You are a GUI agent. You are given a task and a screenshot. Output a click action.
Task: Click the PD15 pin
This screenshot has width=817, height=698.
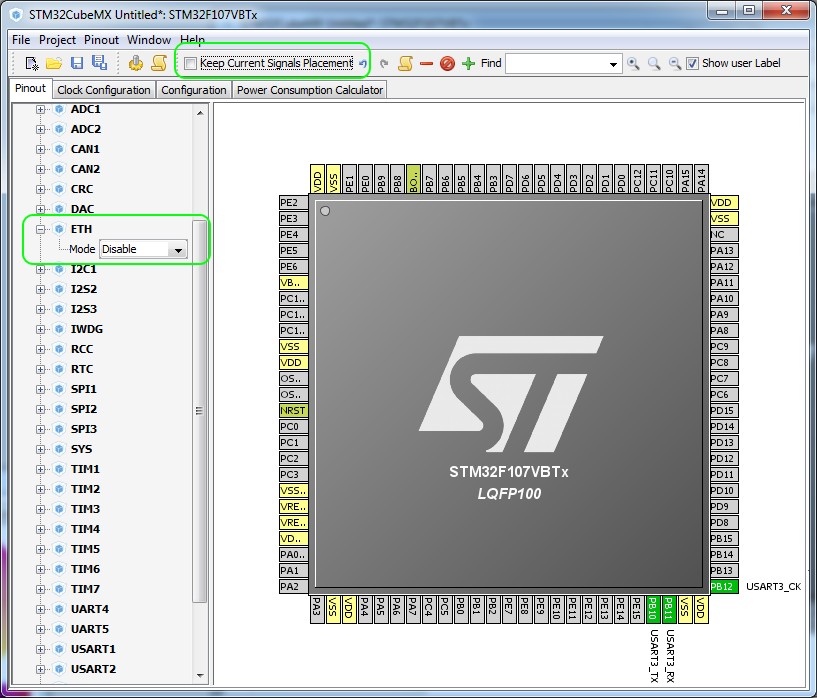point(724,410)
